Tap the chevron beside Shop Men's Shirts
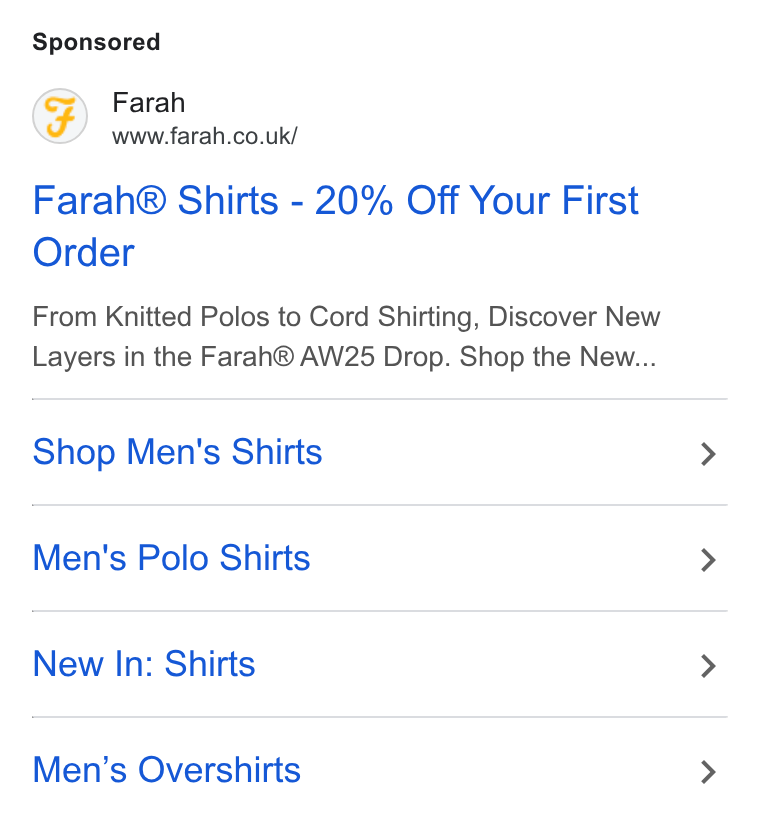The image size is (760, 822). [x=708, y=454]
